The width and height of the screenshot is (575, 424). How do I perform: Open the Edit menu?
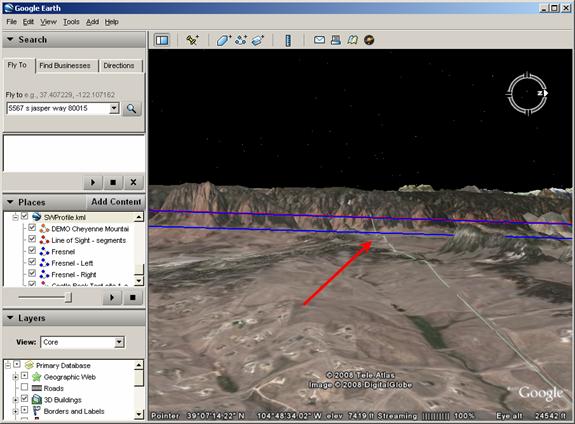click(x=28, y=22)
